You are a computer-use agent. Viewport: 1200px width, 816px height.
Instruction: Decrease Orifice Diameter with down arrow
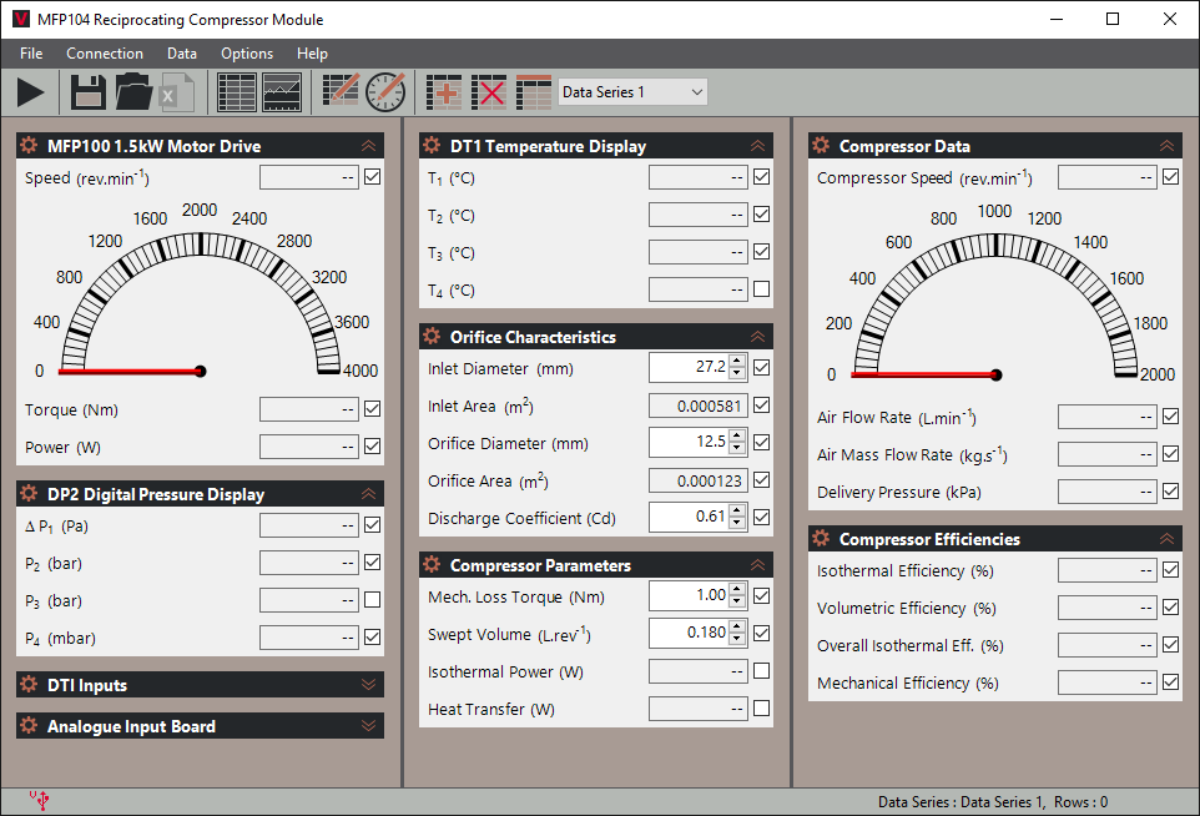click(x=738, y=449)
